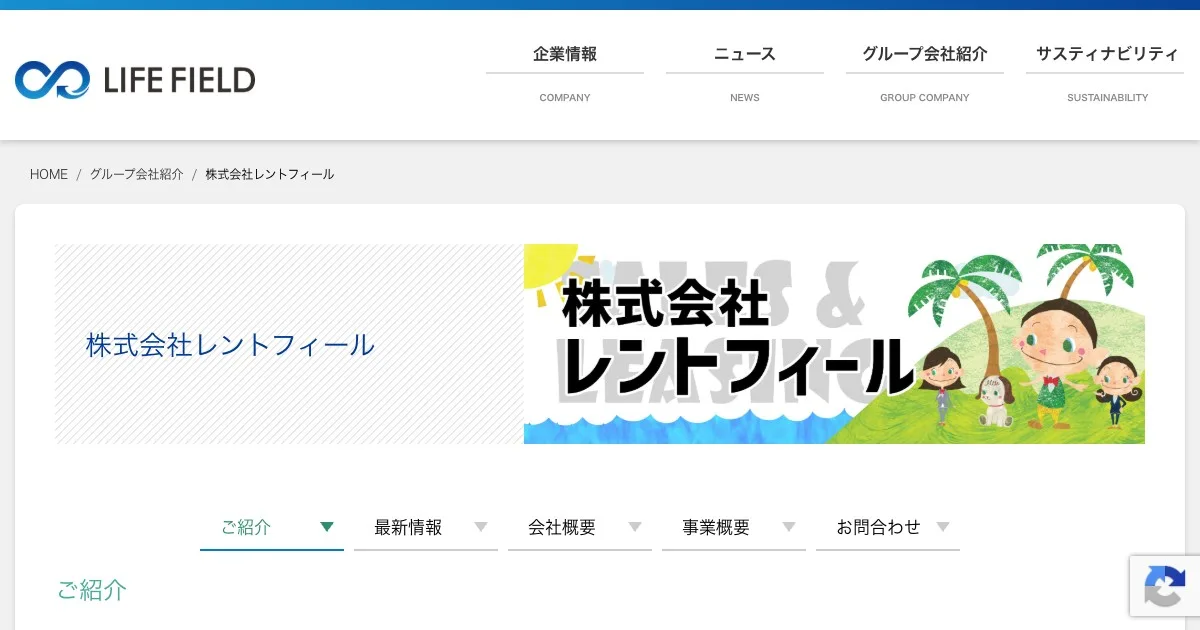The height and width of the screenshot is (630, 1200).
Task: Click the 株式会社レントフィール page title text
Action: pyautogui.click(x=230, y=345)
